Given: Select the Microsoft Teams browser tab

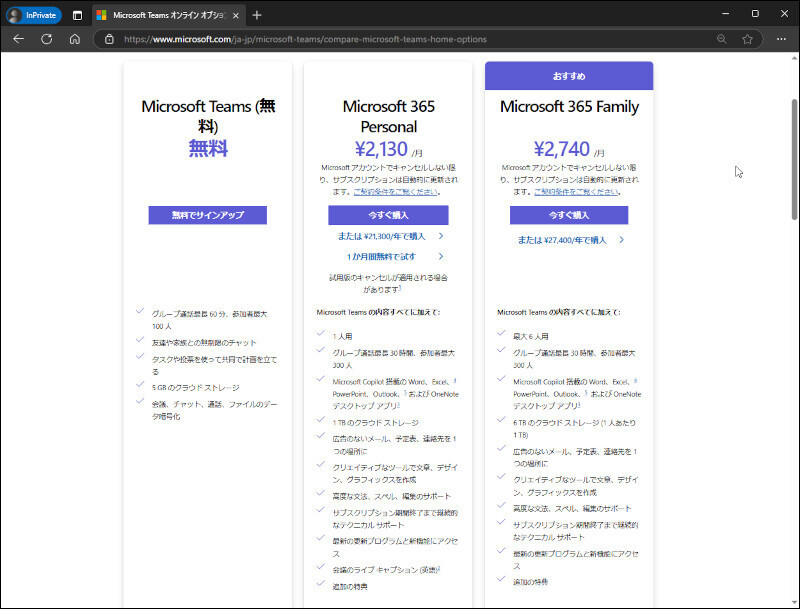Looking at the screenshot, I should point(168,15).
